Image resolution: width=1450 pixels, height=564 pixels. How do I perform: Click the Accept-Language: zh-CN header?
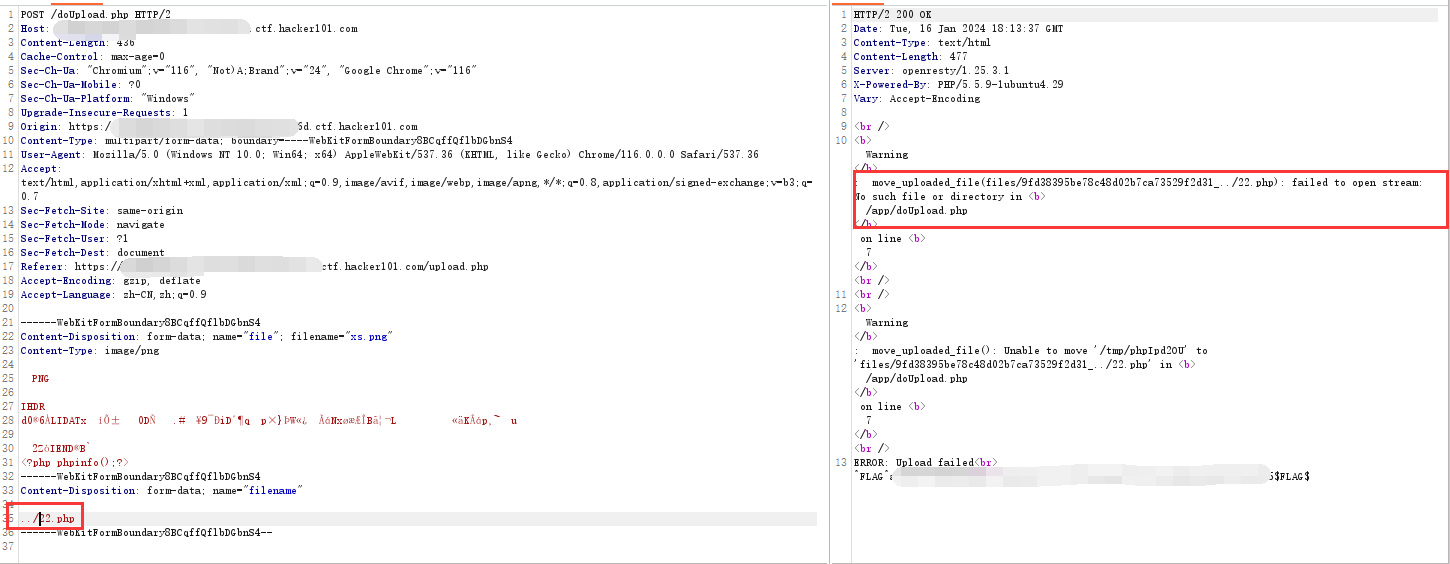point(113,295)
